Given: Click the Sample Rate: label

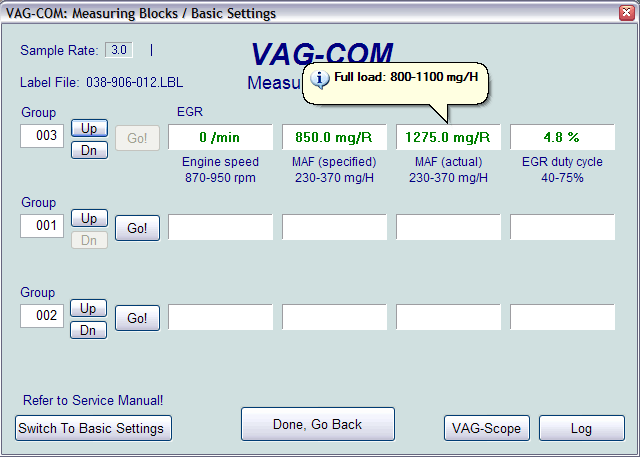Looking at the screenshot, I should [x=59, y=50].
